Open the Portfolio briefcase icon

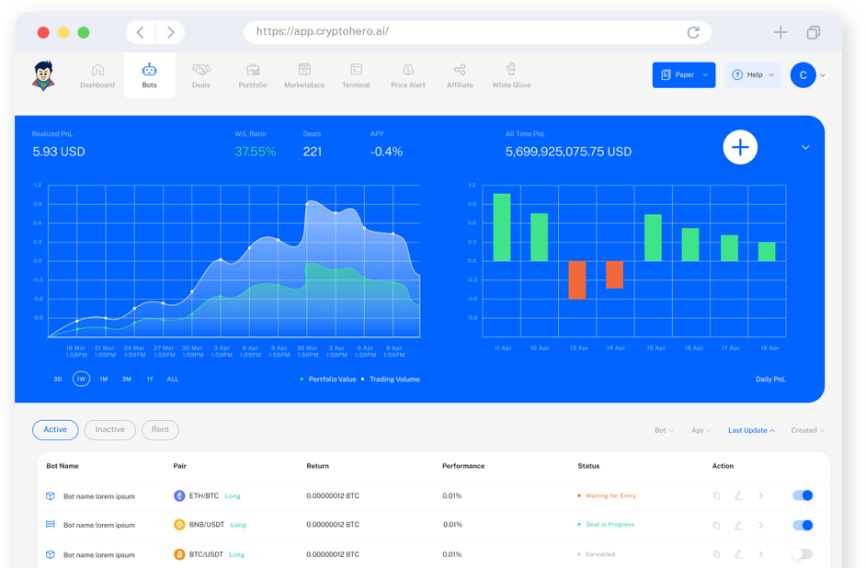pos(253,70)
